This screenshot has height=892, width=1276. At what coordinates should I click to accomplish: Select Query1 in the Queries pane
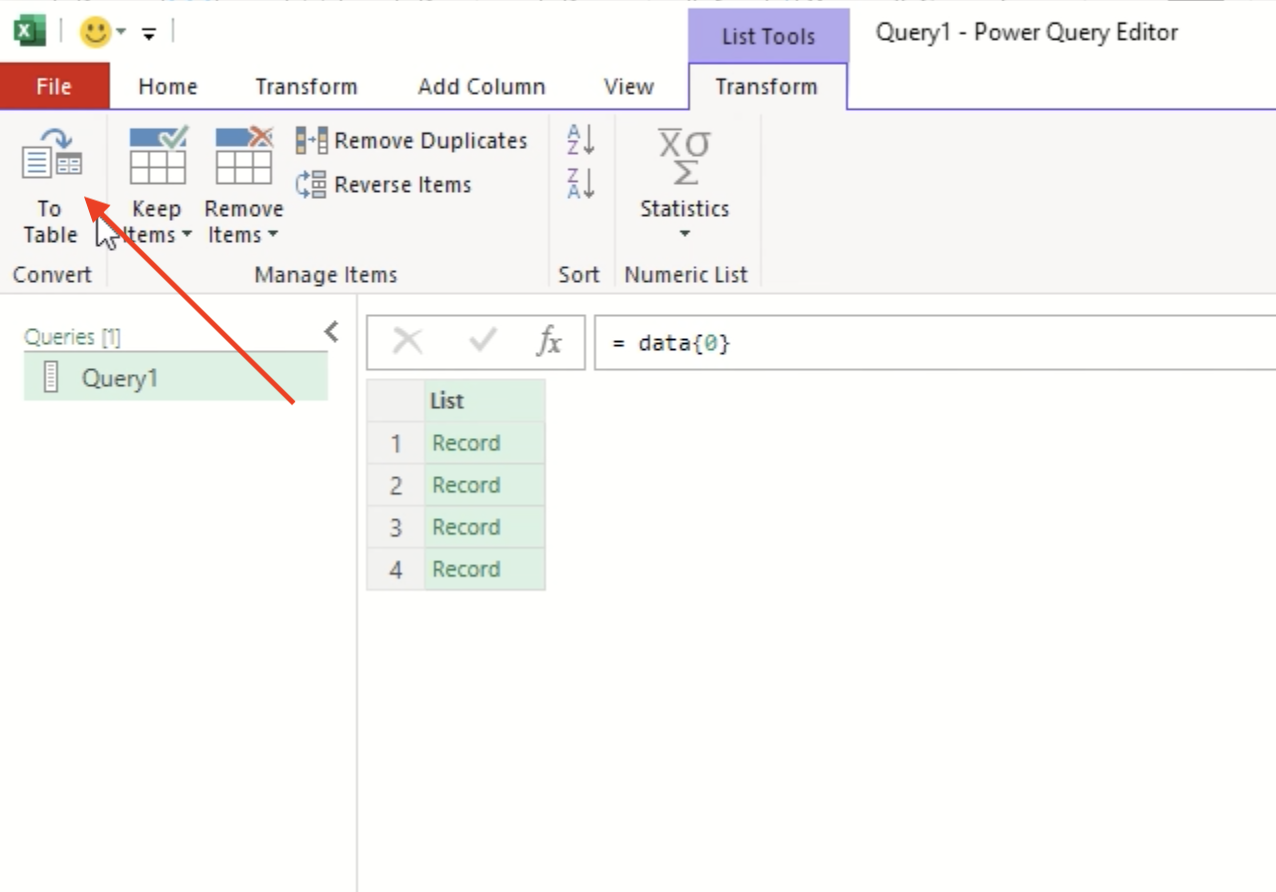(x=120, y=378)
